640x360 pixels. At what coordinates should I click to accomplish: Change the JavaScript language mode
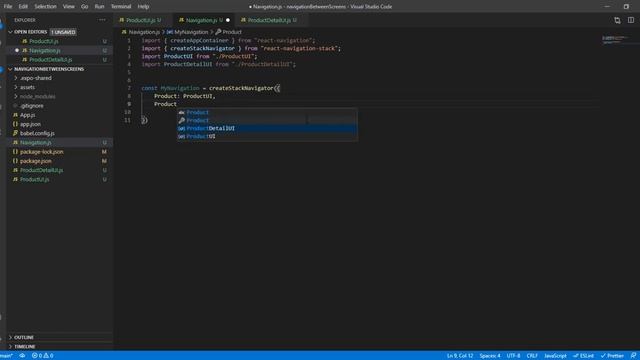pos(555,356)
